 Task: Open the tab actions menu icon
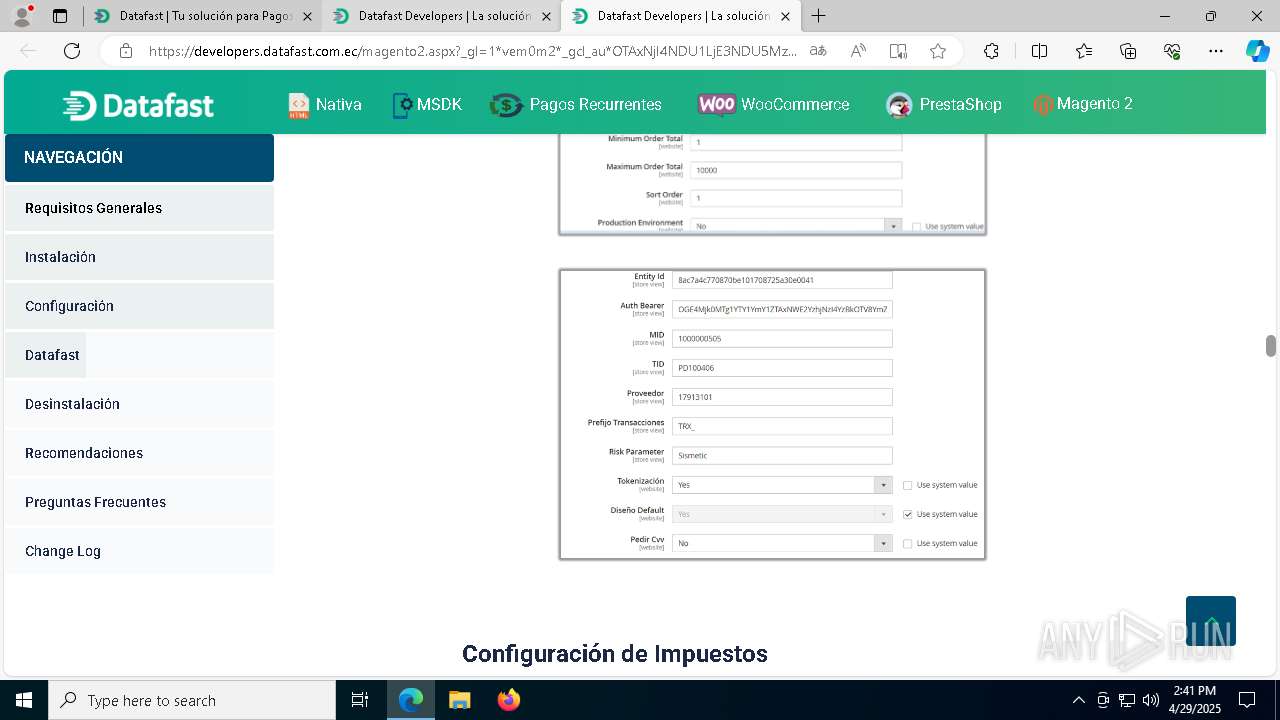pyautogui.click(x=60, y=16)
